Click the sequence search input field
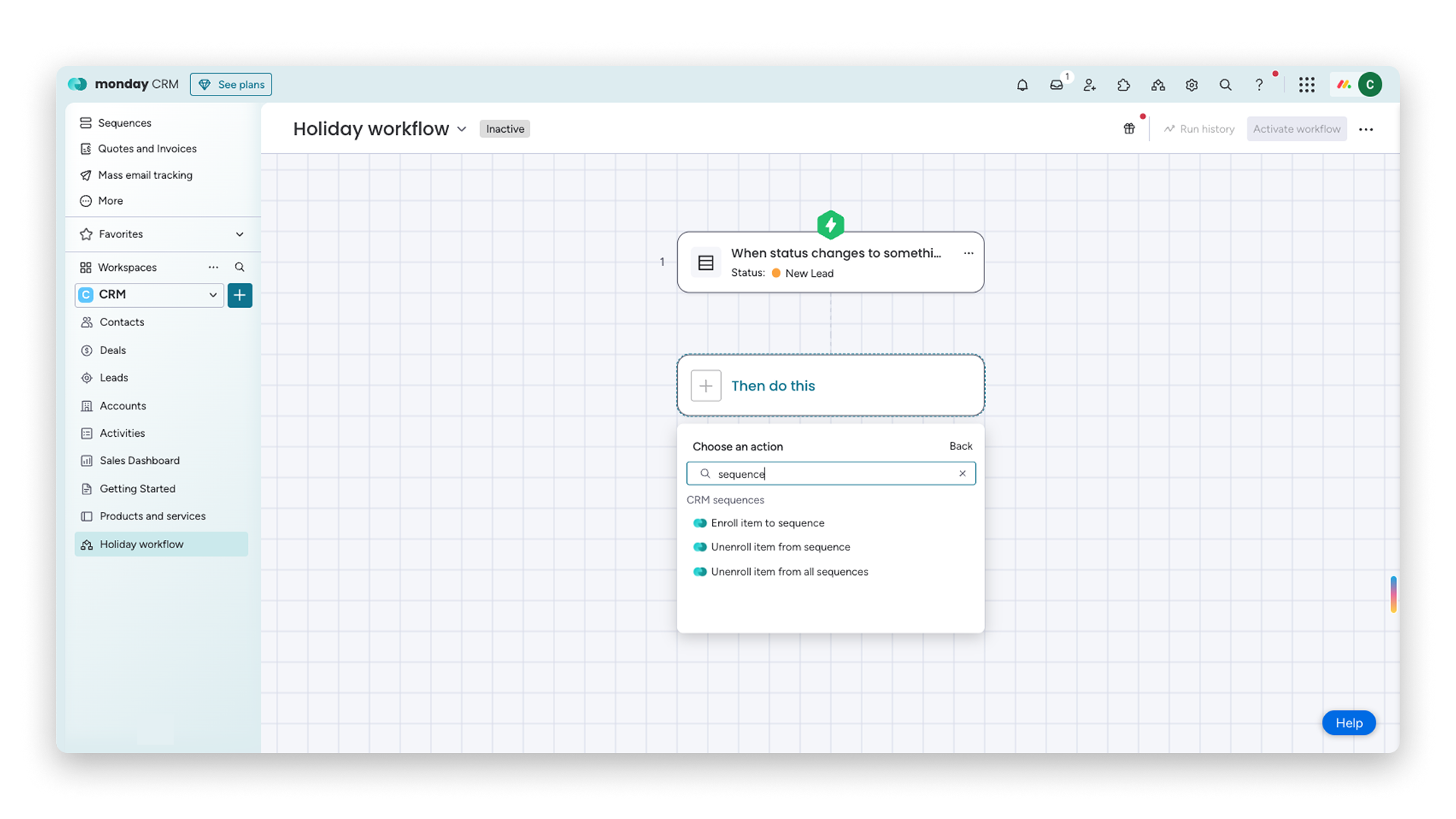Screen dimensions: 1456x819 coord(830,473)
